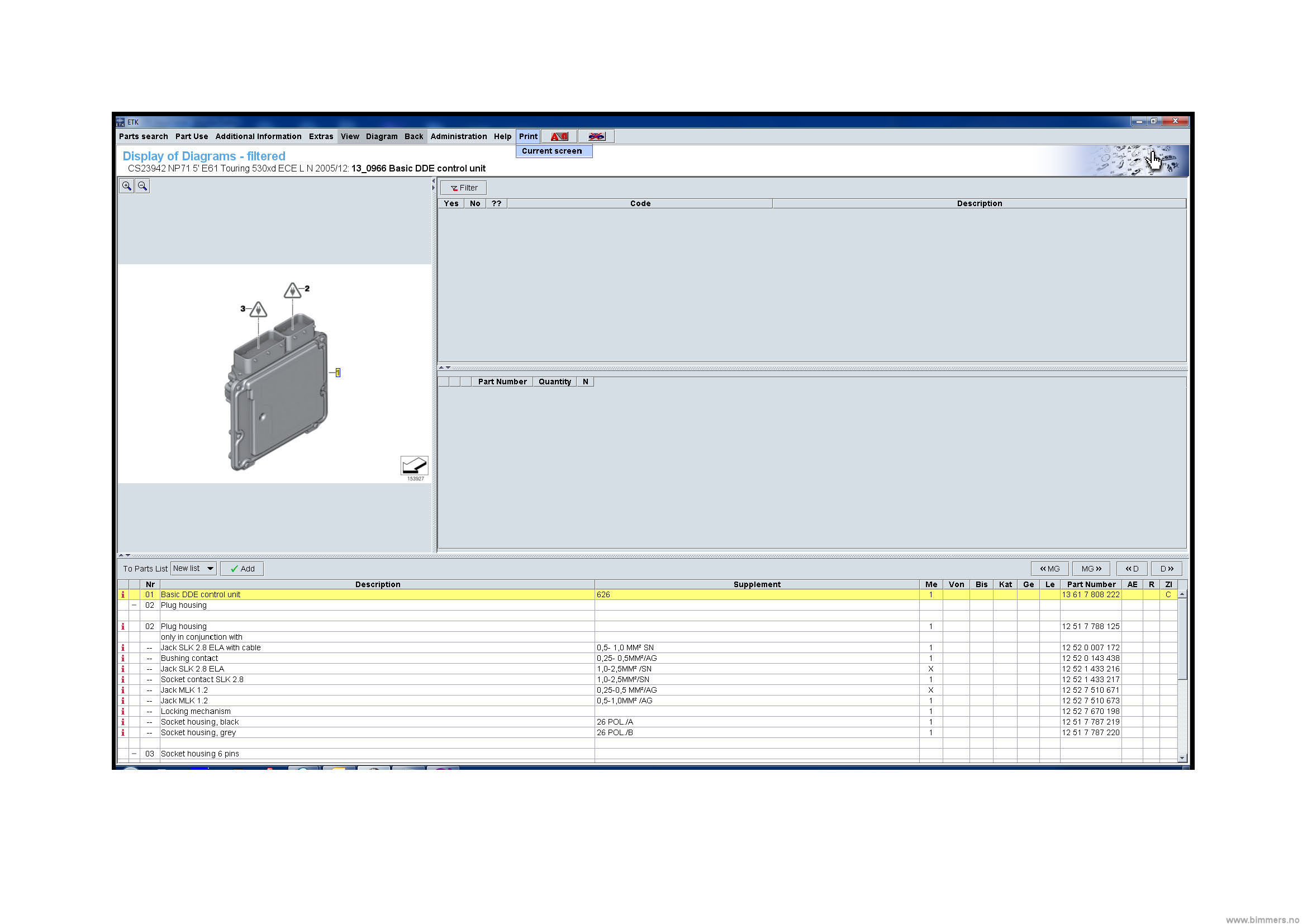This screenshot has width=1307, height=924.
Task: Select part number 12 52 7 670 198
Action: click(1090, 711)
